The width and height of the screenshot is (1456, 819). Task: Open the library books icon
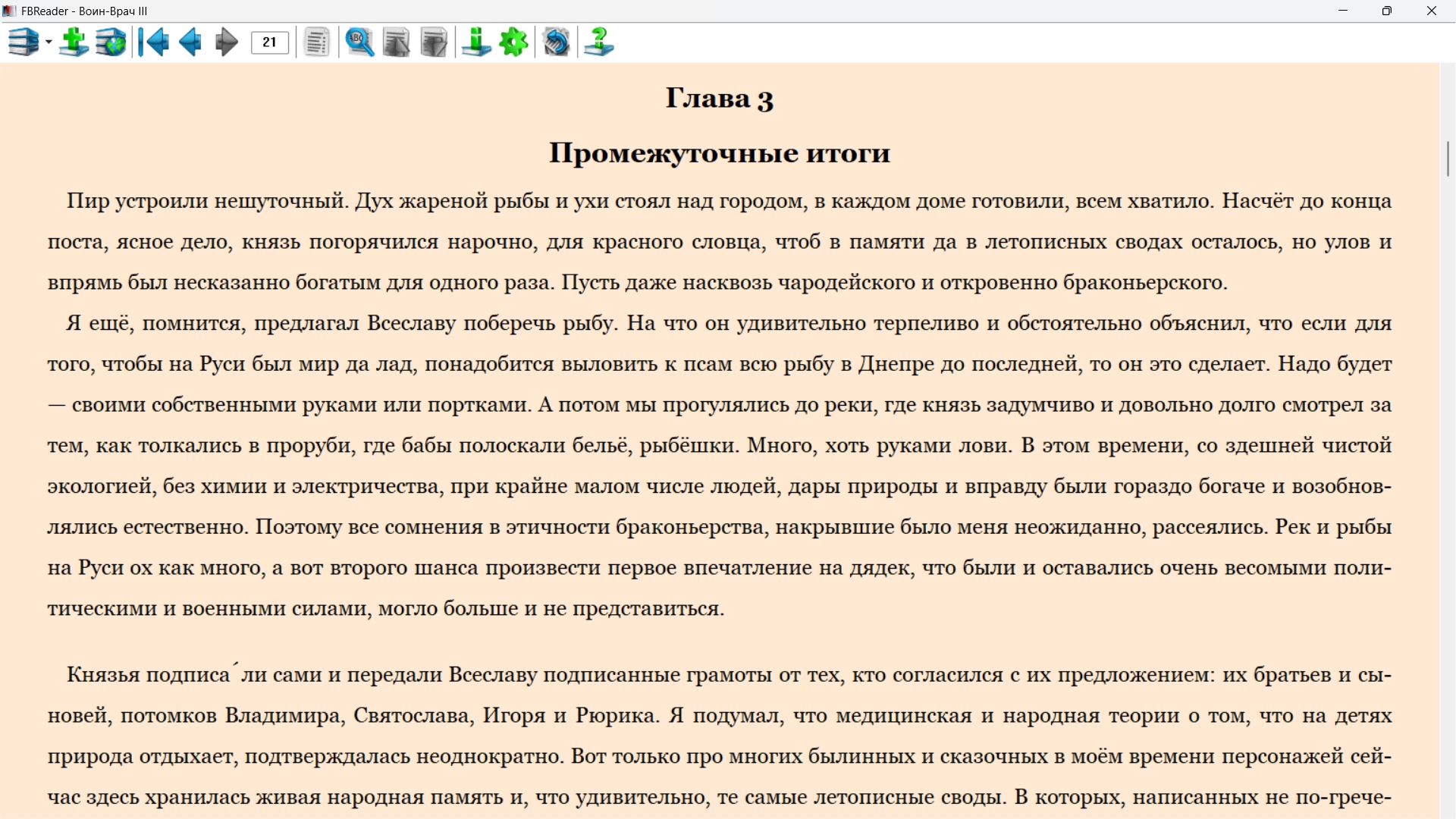coord(24,42)
